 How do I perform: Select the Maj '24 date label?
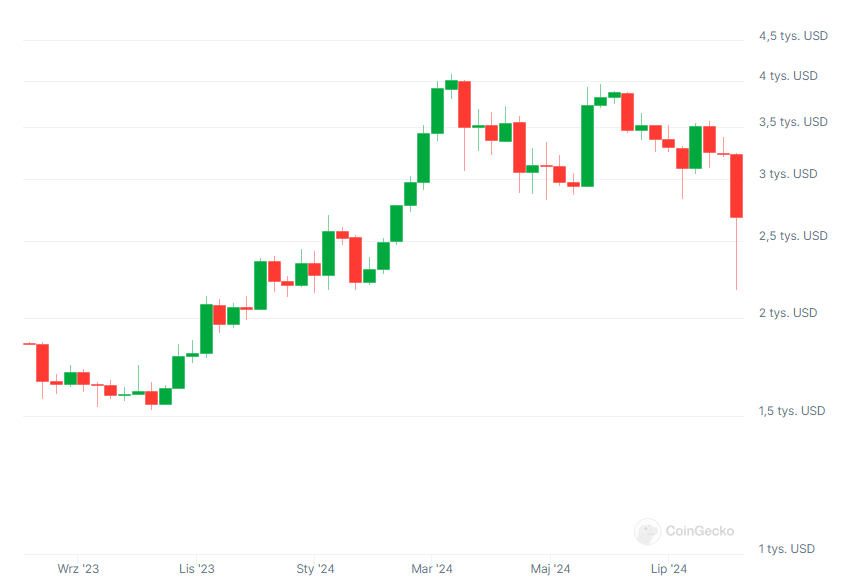pyautogui.click(x=550, y=569)
